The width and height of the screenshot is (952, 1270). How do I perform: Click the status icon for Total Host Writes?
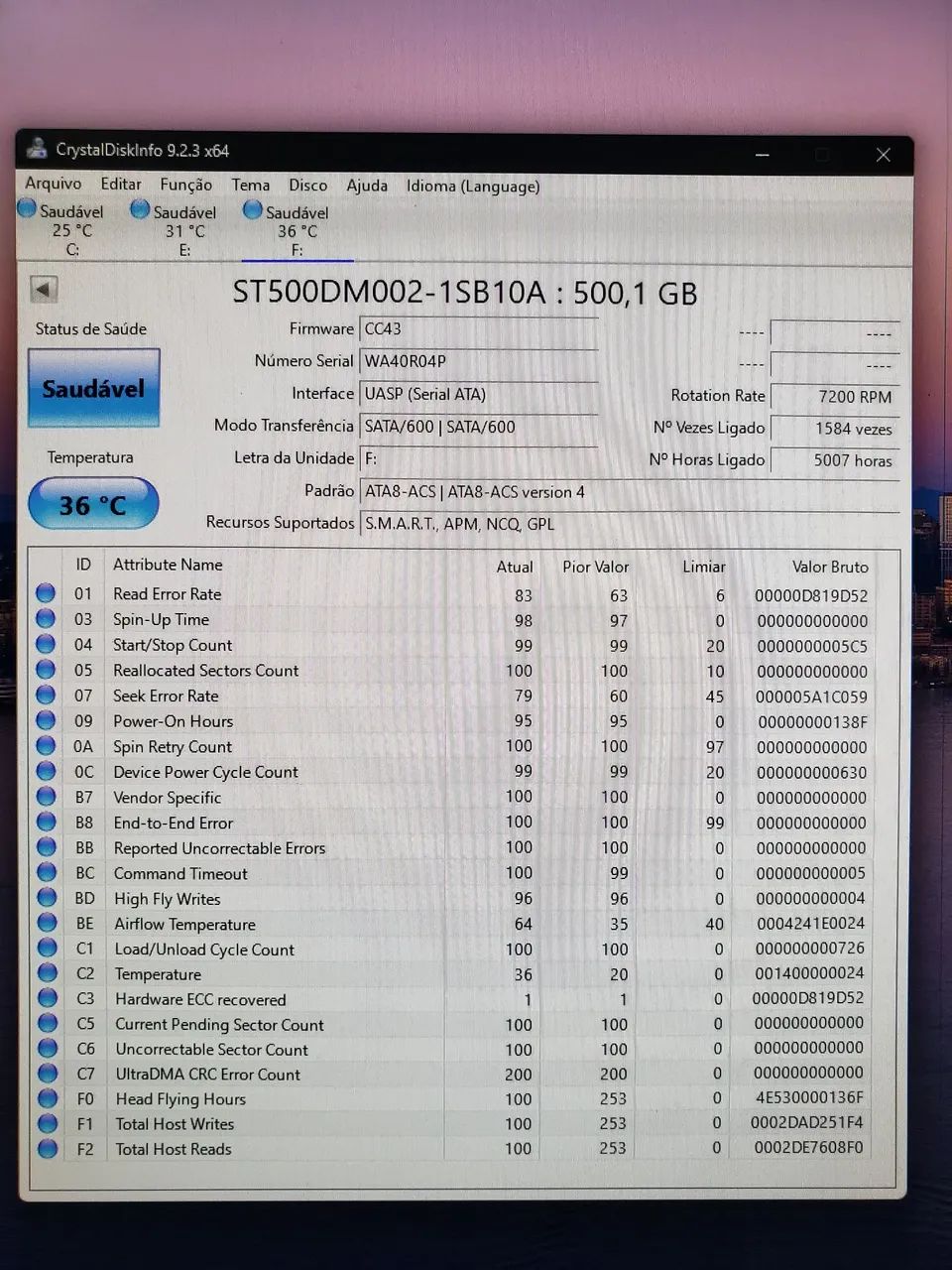47,1123
